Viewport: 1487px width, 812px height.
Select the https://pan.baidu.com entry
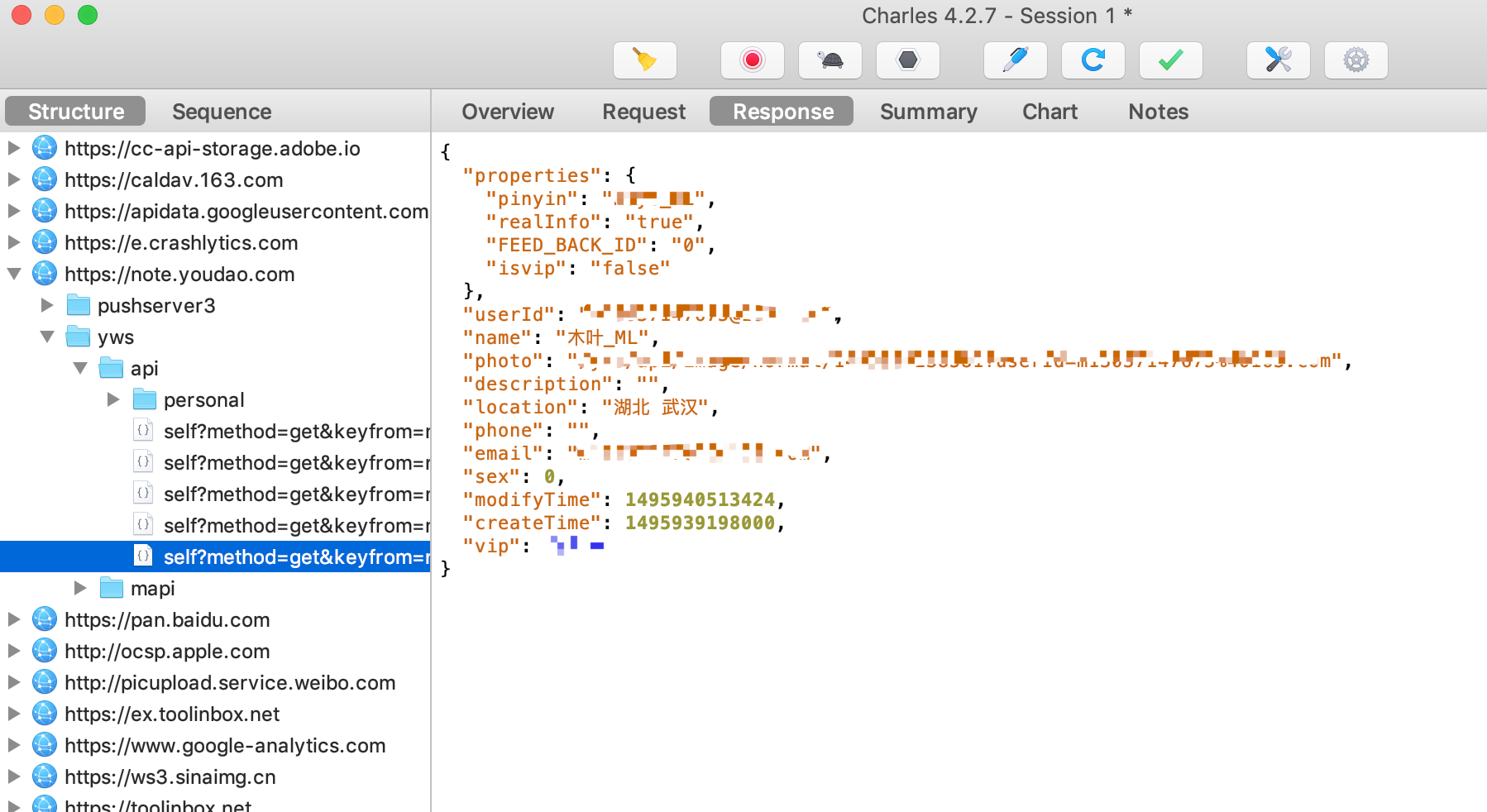tap(167, 619)
